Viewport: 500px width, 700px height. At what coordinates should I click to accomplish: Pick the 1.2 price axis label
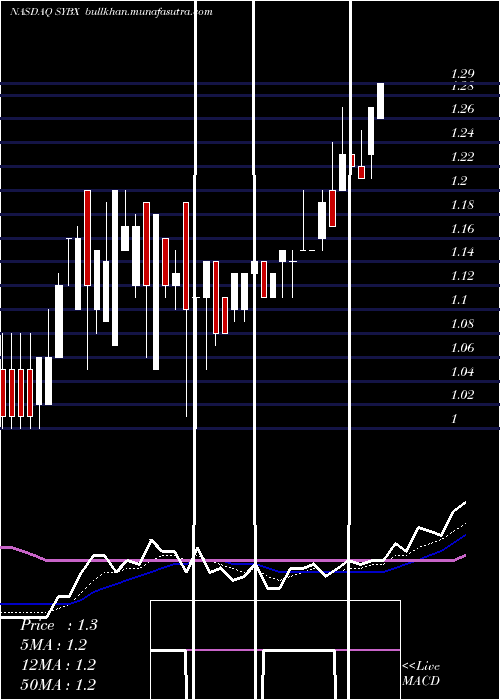click(x=459, y=181)
